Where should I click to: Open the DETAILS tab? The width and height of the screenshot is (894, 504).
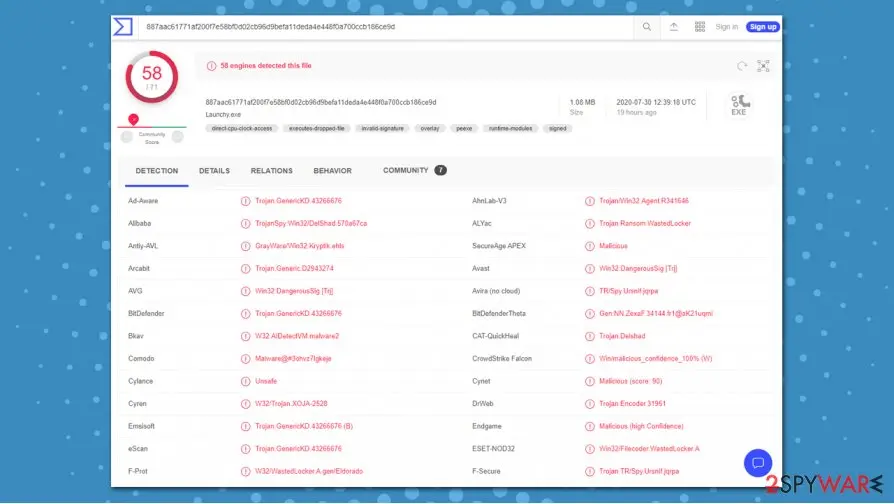click(214, 171)
